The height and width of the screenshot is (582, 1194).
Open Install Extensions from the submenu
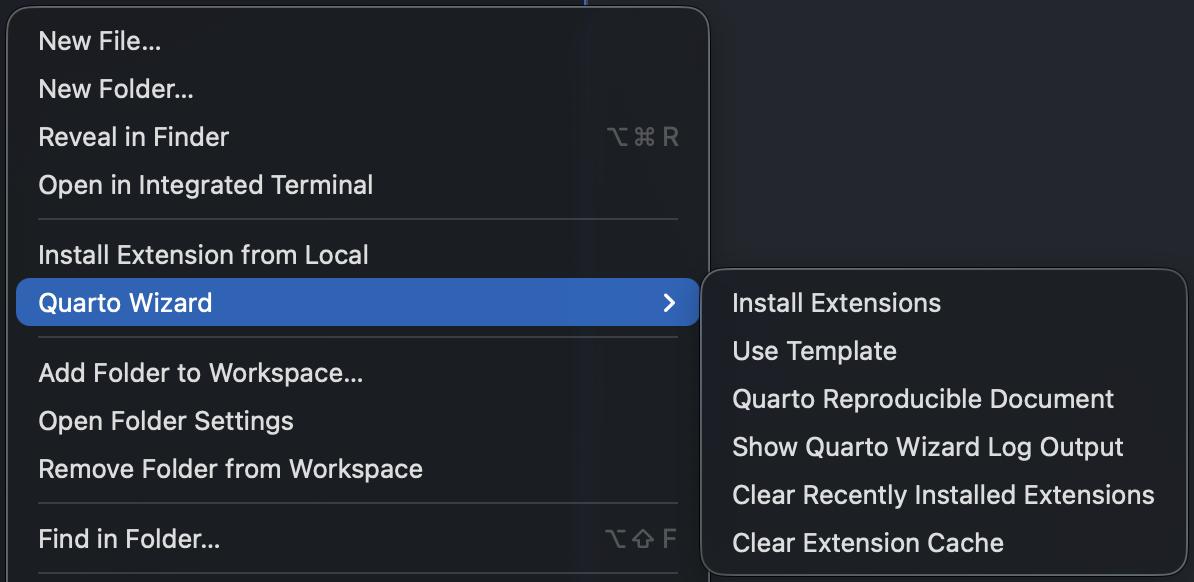836,303
